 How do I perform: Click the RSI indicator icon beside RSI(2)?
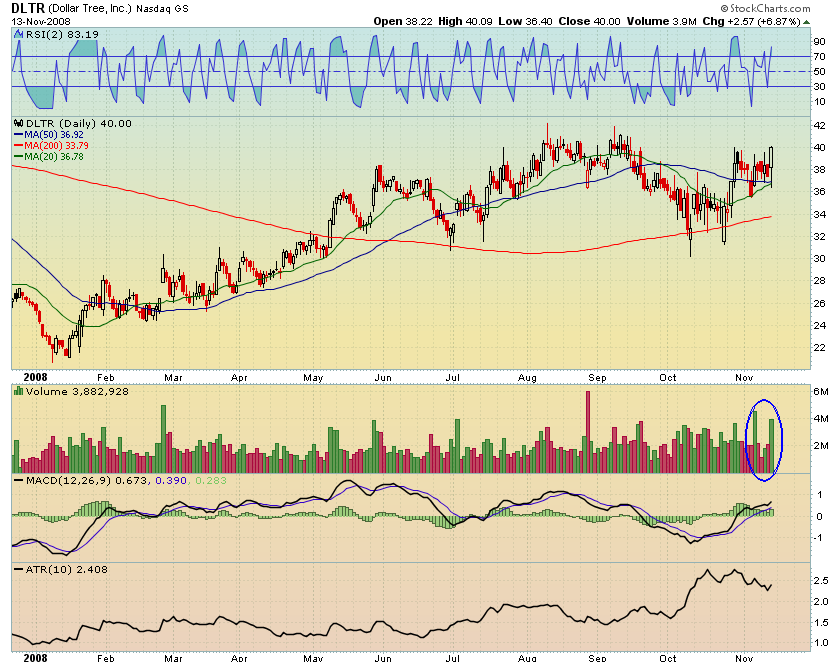(x=19, y=34)
